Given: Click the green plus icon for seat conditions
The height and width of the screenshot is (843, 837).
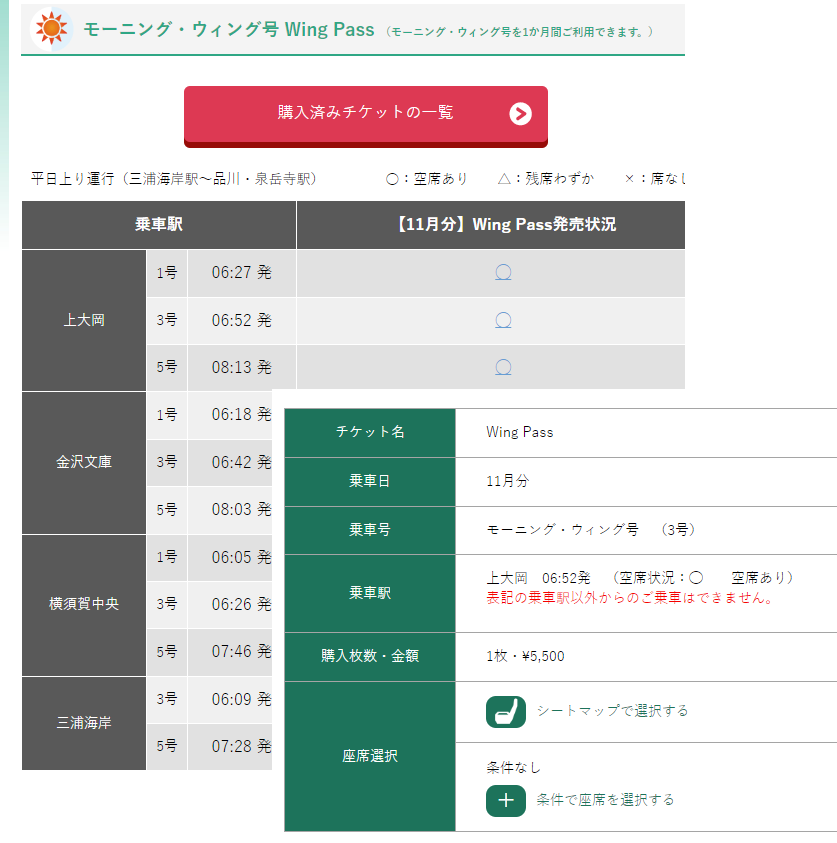Looking at the screenshot, I should (x=506, y=800).
